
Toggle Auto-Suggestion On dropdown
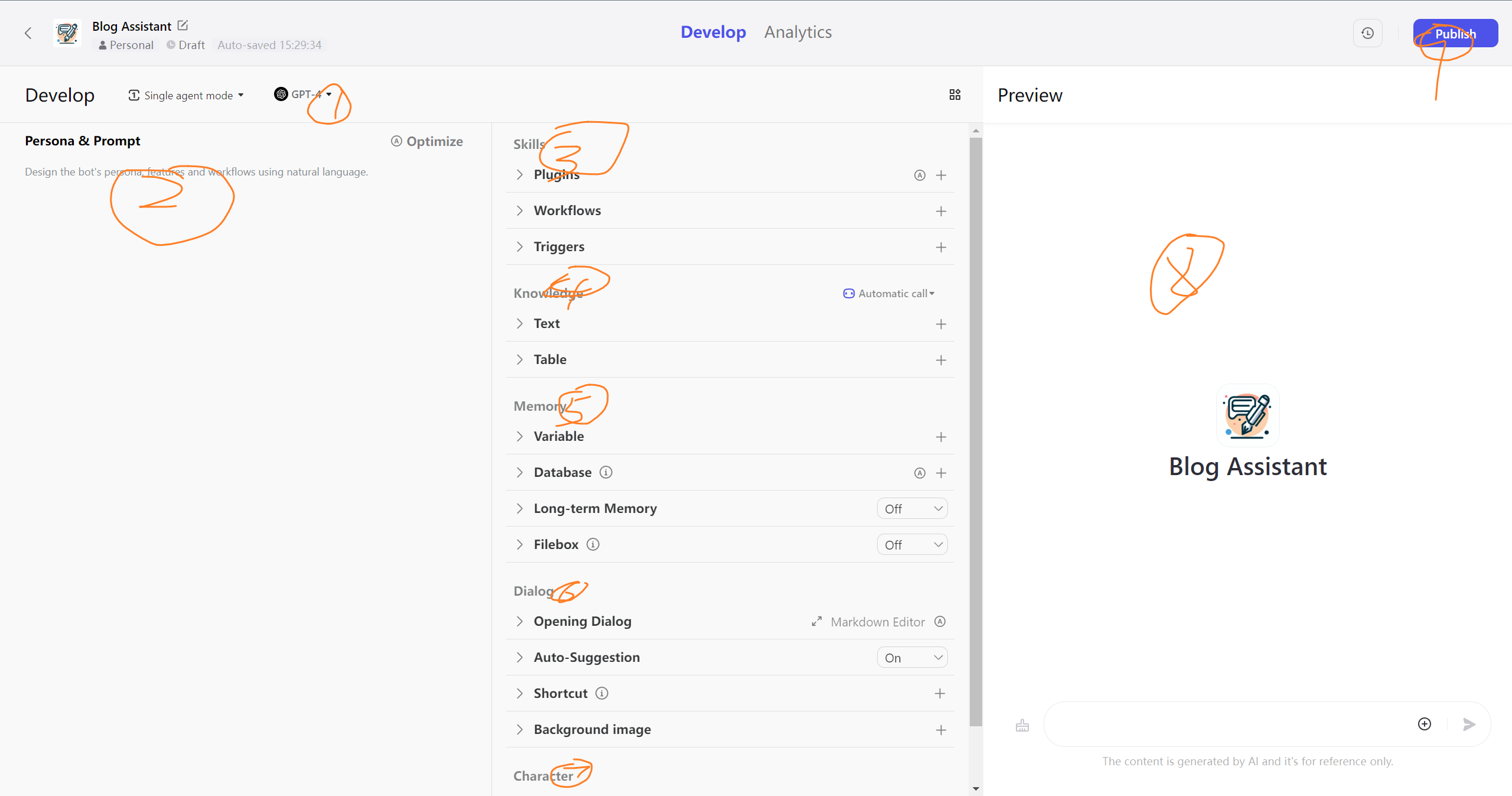click(x=912, y=658)
